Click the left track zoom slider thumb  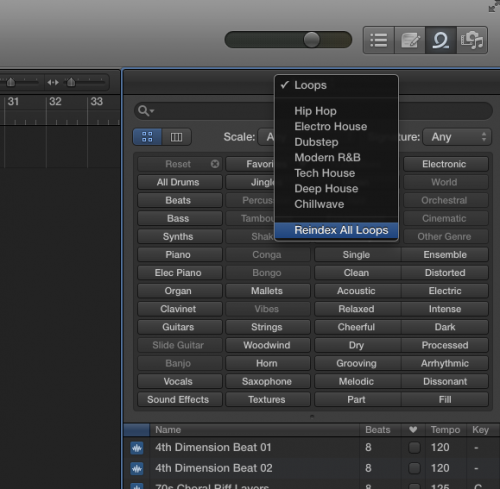pos(11,82)
